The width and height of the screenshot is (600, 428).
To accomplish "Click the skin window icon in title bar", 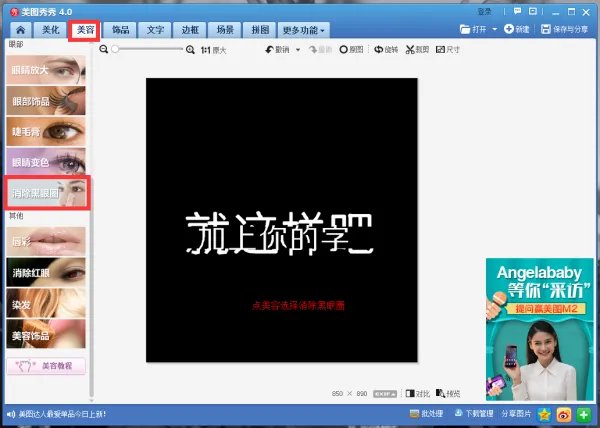I will coord(533,11).
